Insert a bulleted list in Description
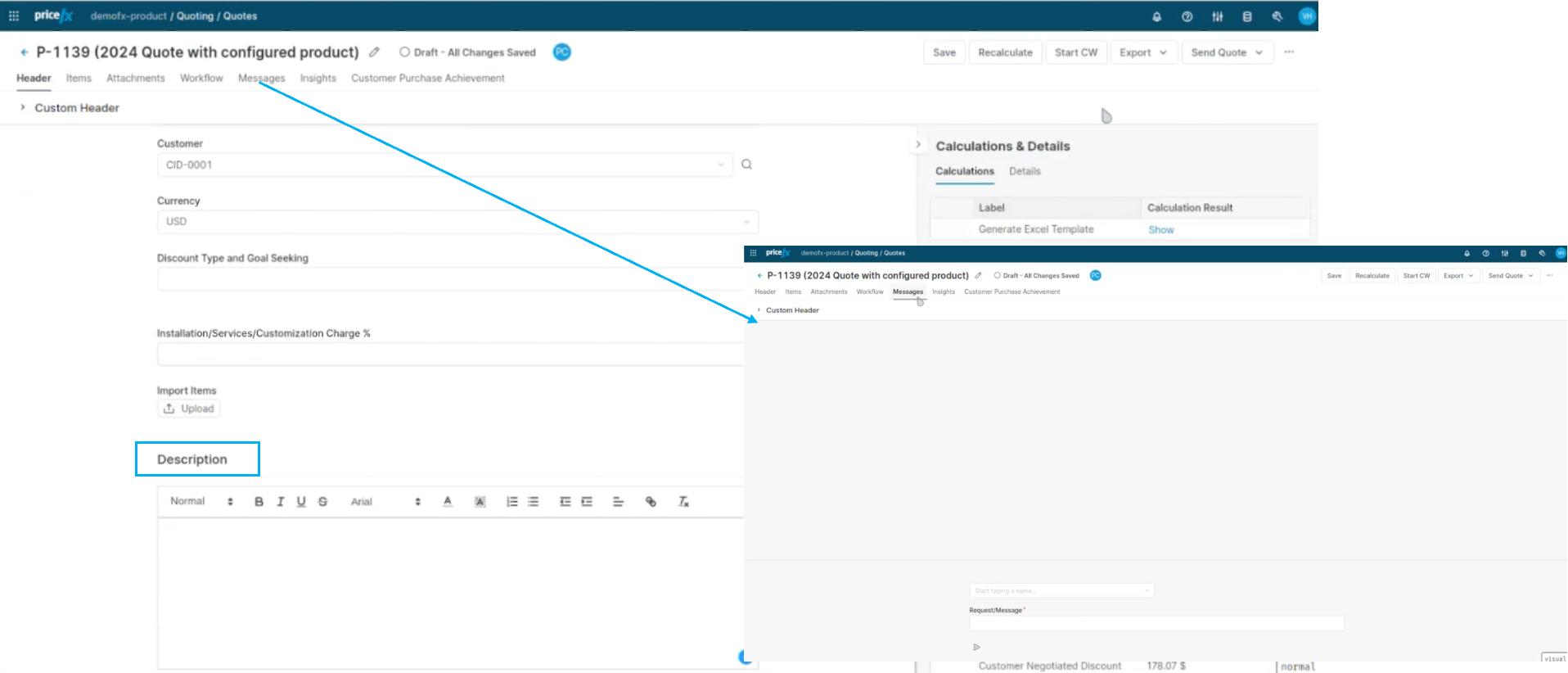 pos(533,502)
